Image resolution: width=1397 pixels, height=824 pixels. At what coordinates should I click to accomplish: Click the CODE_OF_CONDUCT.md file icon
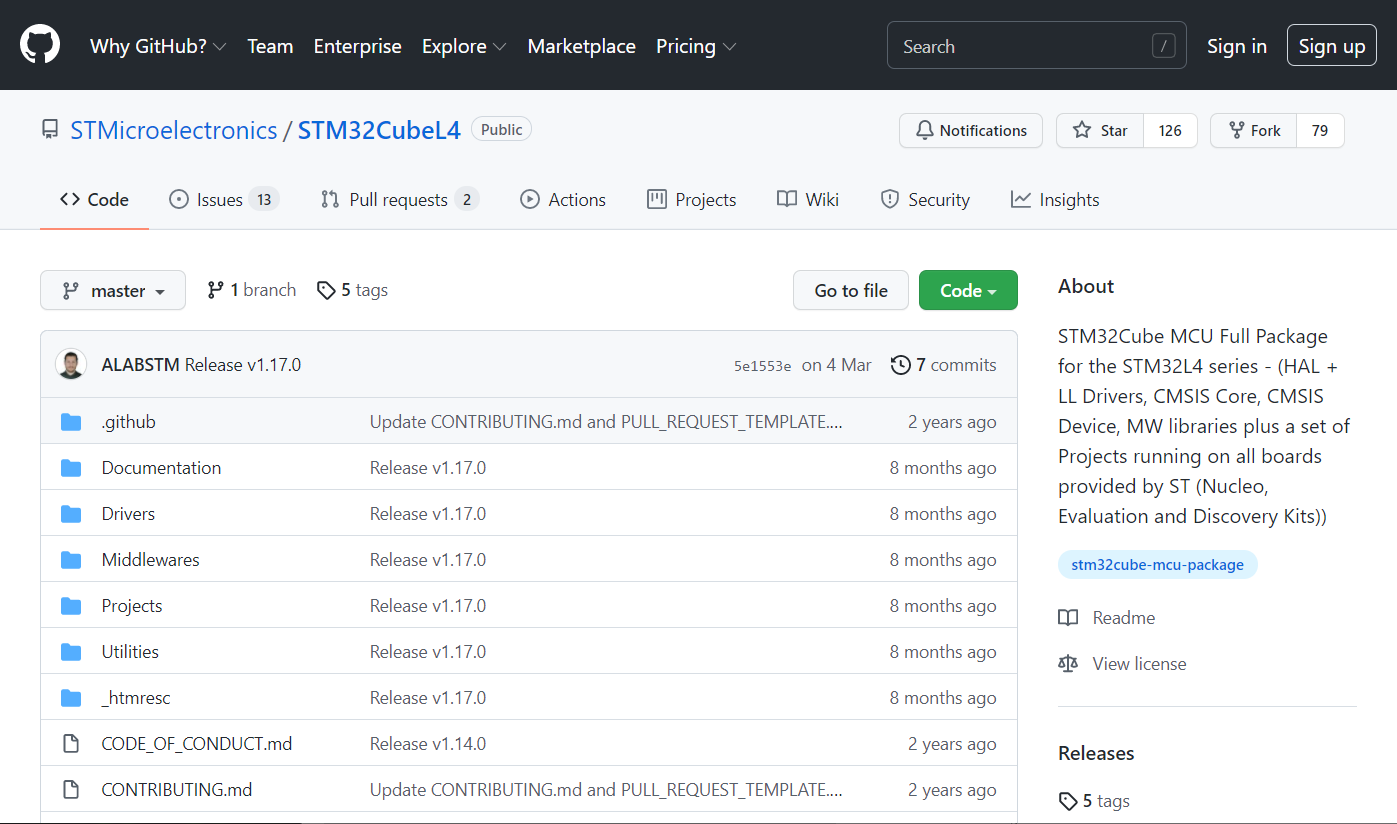pos(71,744)
